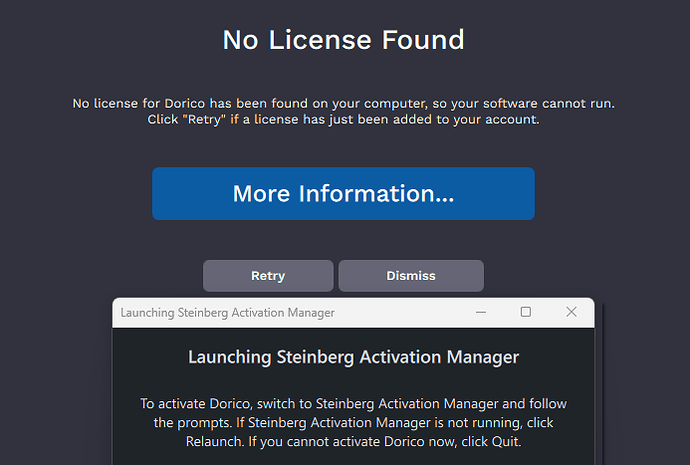Close the Launching Steinberg Activation Manager dialog
This screenshot has height=465, width=690.
coord(571,312)
